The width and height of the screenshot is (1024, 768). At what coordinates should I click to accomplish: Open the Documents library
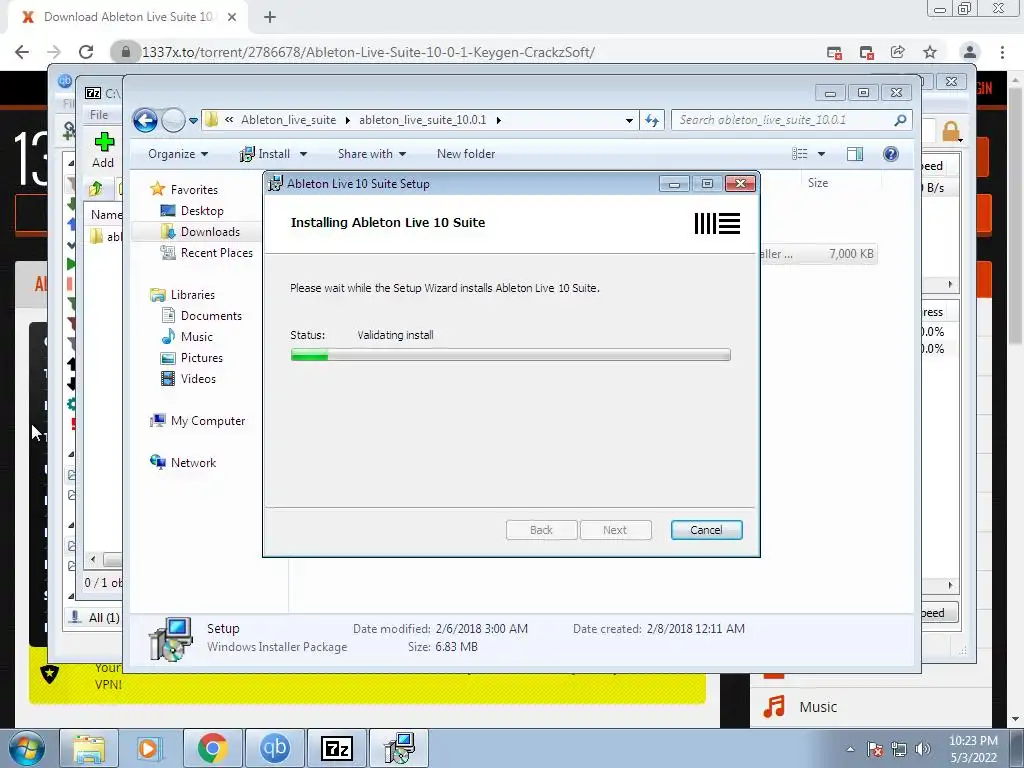[x=201, y=315]
